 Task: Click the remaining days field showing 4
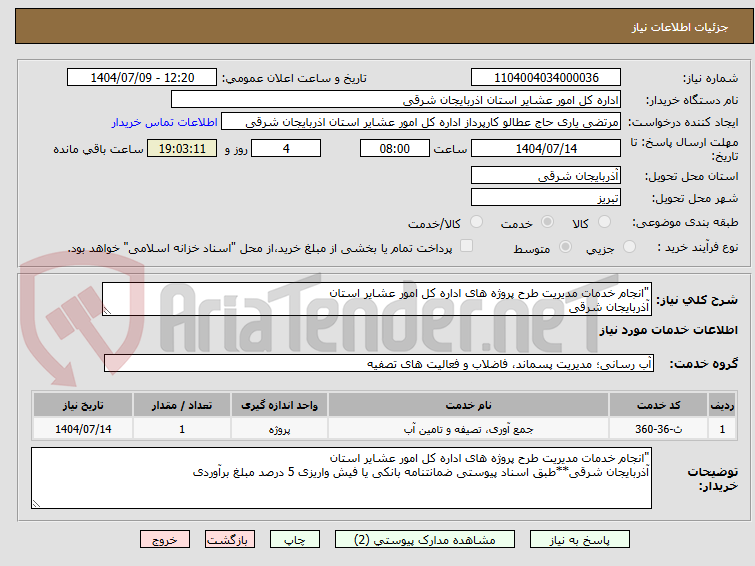286,148
